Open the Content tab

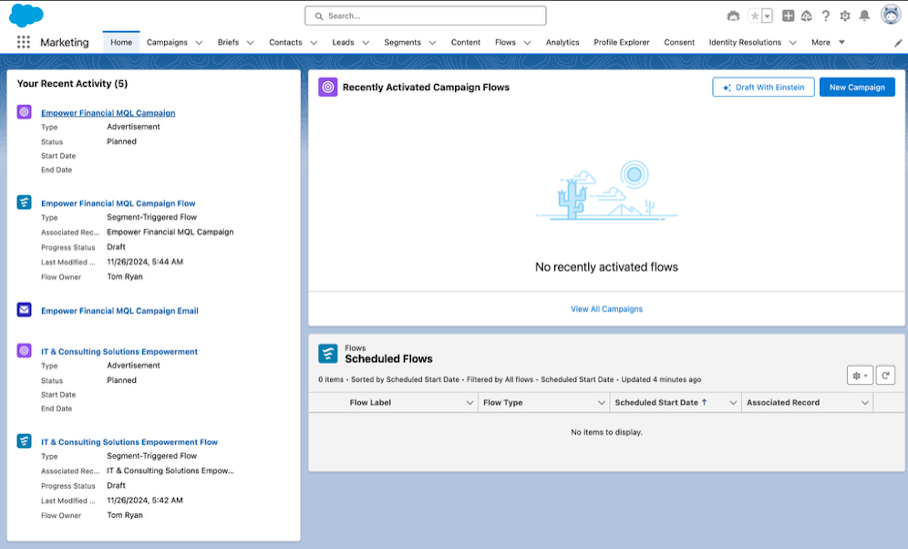coord(466,42)
